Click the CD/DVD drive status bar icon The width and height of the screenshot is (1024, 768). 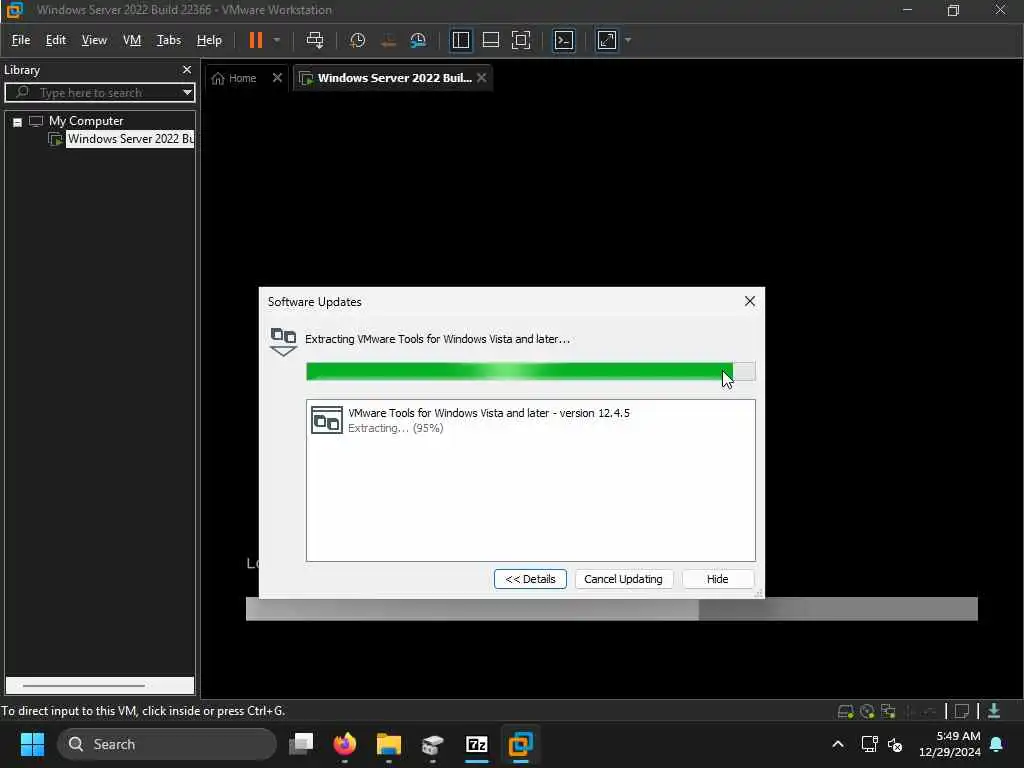click(x=867, y=711)
